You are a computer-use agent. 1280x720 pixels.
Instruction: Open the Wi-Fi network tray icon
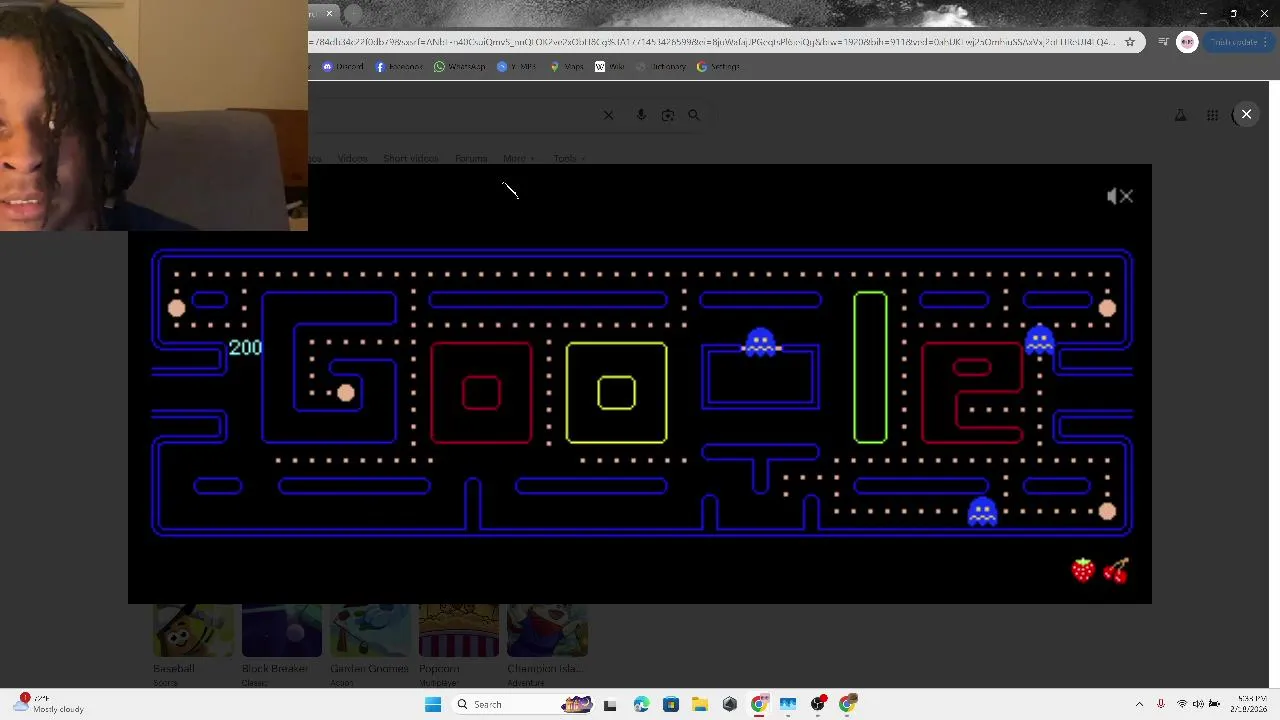[1181, 704]
